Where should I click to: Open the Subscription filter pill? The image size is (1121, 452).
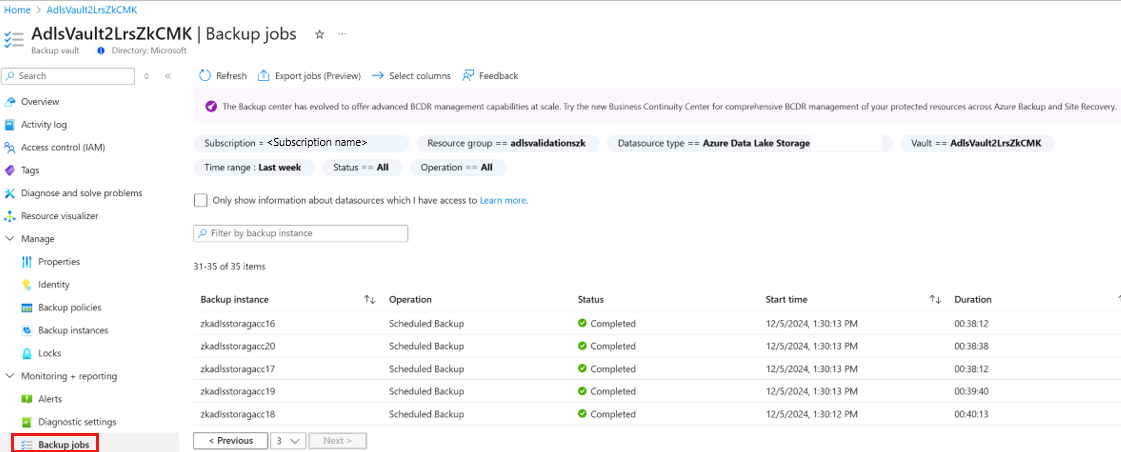[x=301, y=143]
